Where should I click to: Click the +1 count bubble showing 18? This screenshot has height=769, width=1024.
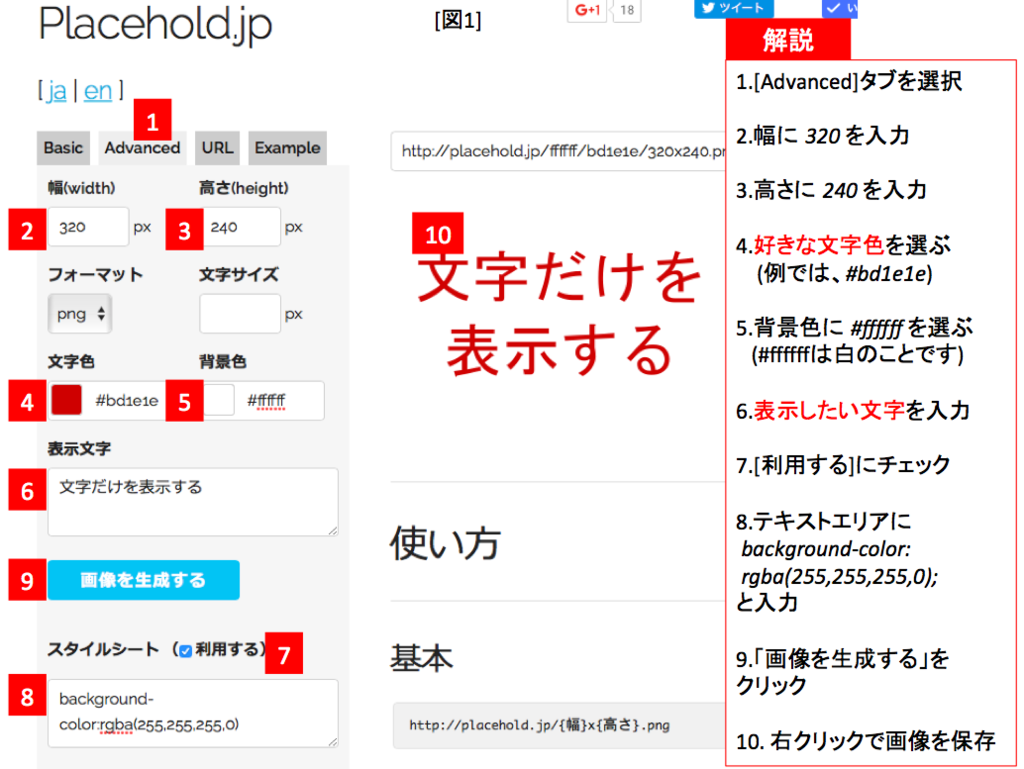coord(627,10)
